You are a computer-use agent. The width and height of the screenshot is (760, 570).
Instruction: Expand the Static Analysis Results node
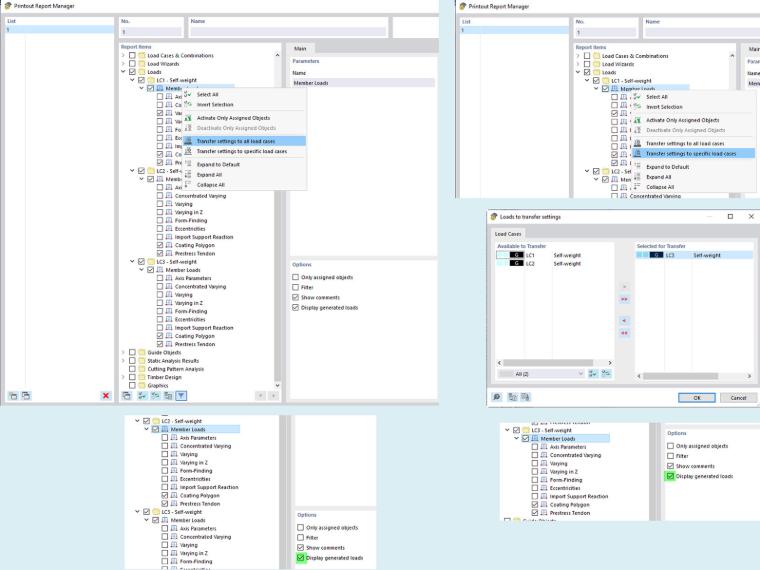click(123, 361)
